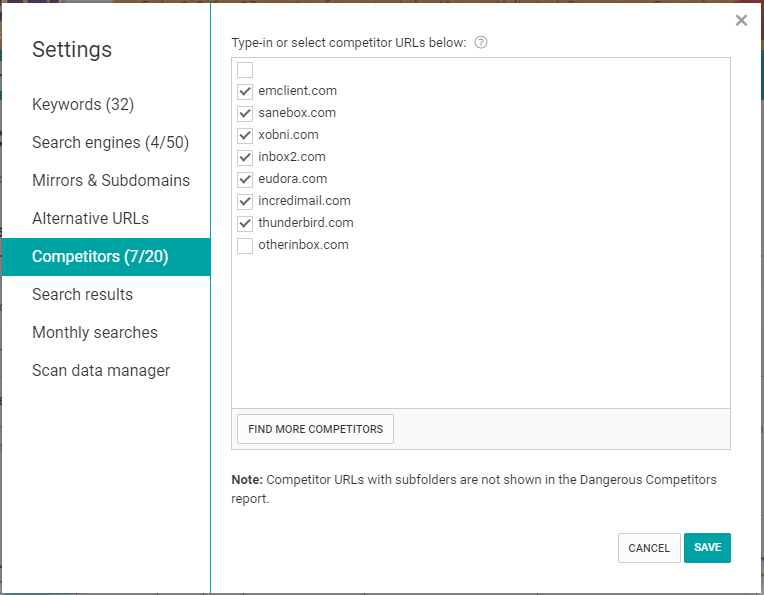
Task: Tick the empty top row checkbox
Action: (x=245, y=70)
